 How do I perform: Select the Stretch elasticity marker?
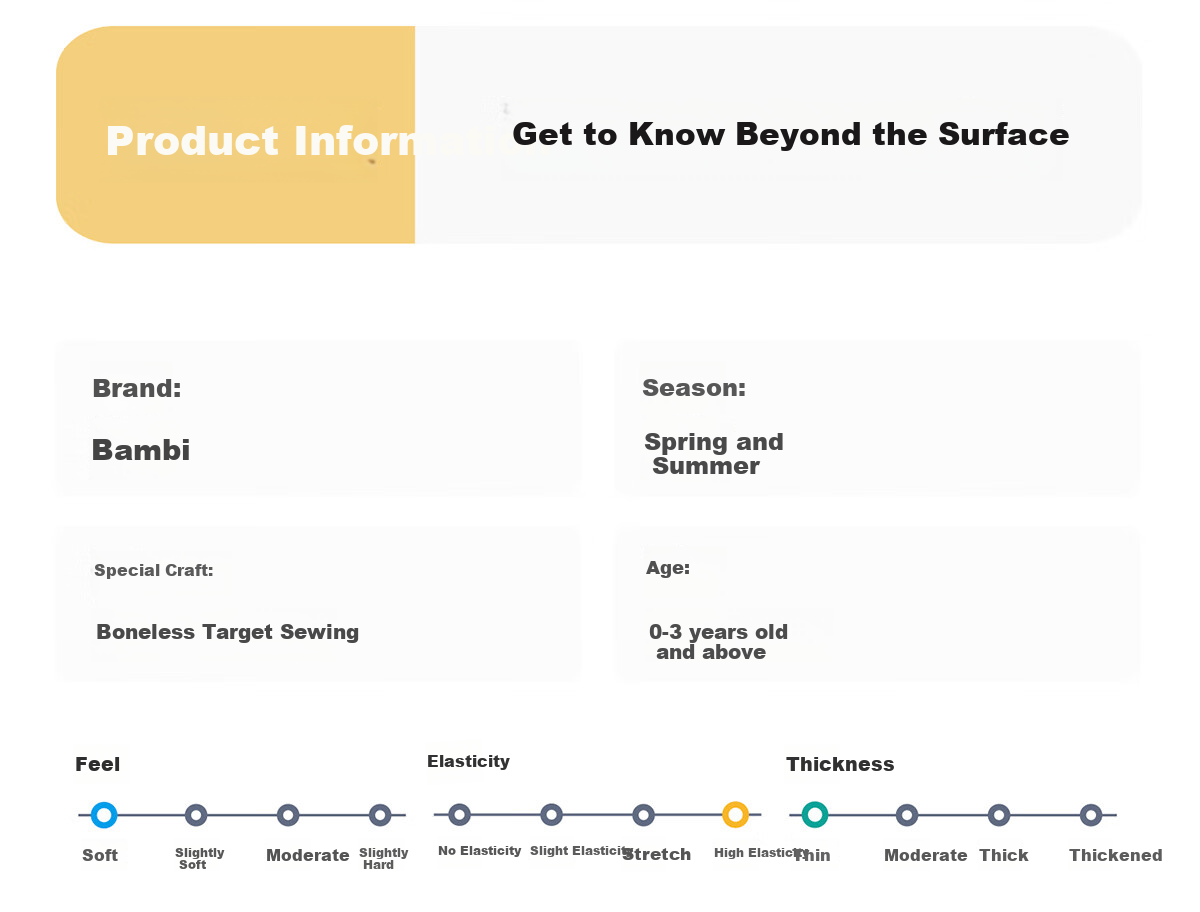(x=643, y=815)
